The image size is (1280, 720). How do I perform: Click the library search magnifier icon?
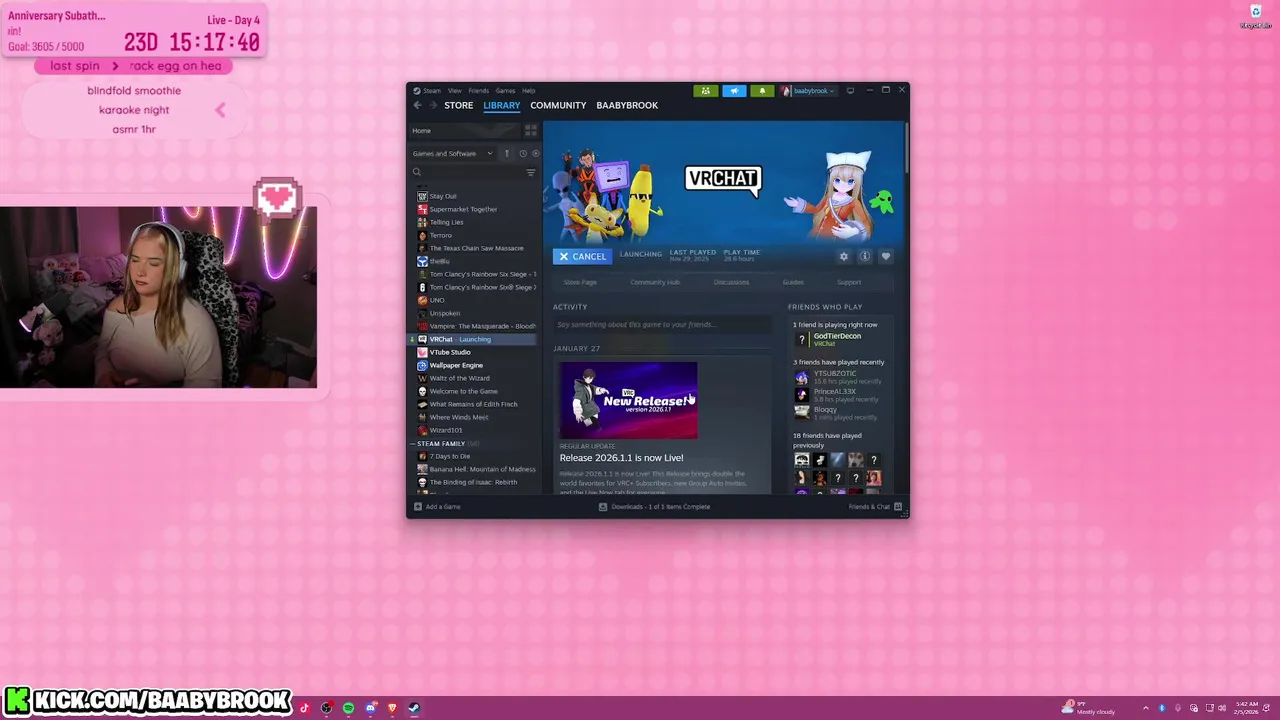coord(417,172)
